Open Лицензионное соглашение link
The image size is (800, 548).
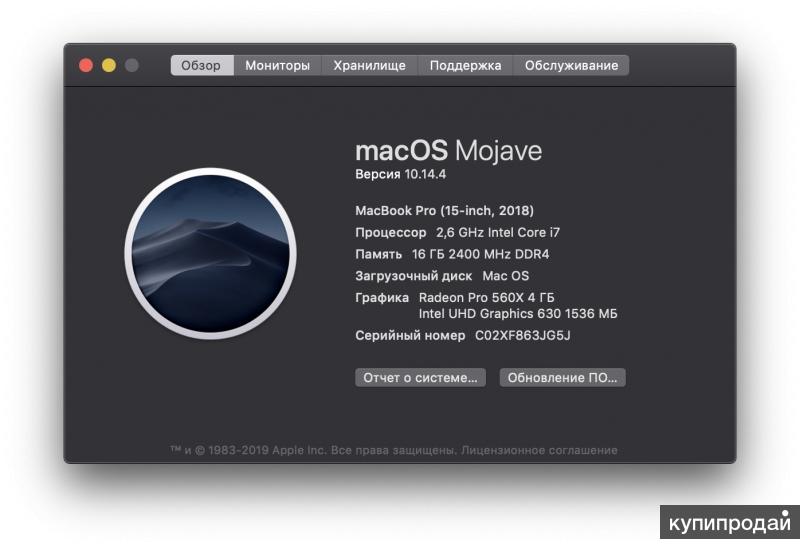pyautogui.click(x=539, y=451)
